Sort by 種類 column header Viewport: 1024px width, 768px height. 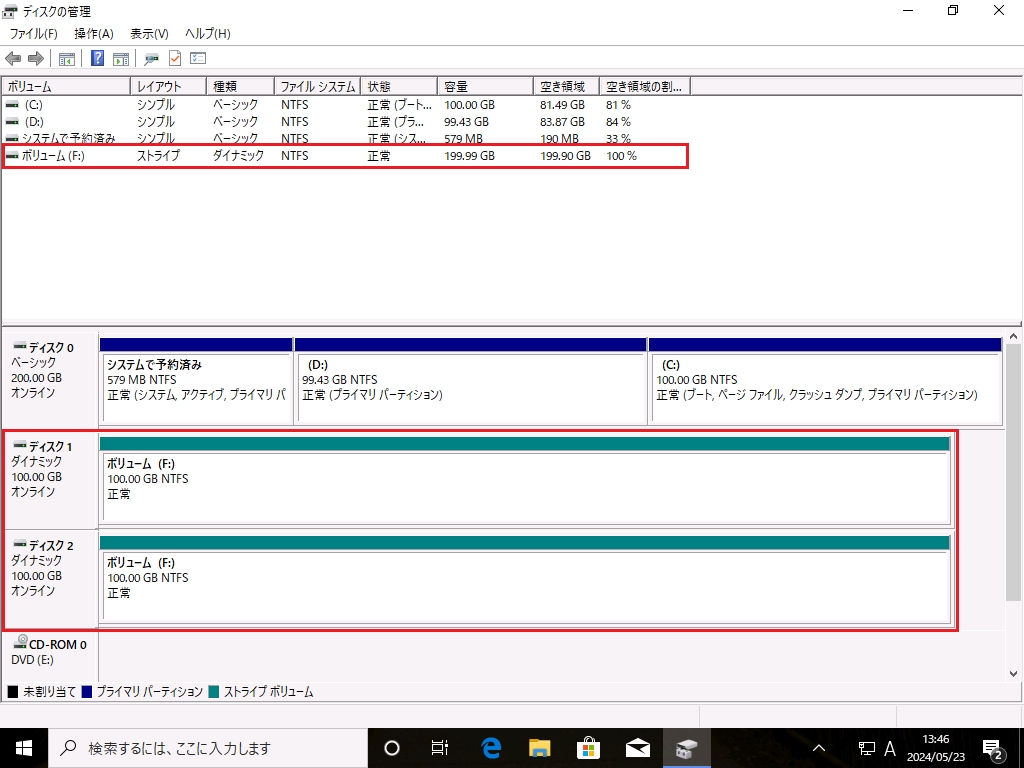pos(240,86)
